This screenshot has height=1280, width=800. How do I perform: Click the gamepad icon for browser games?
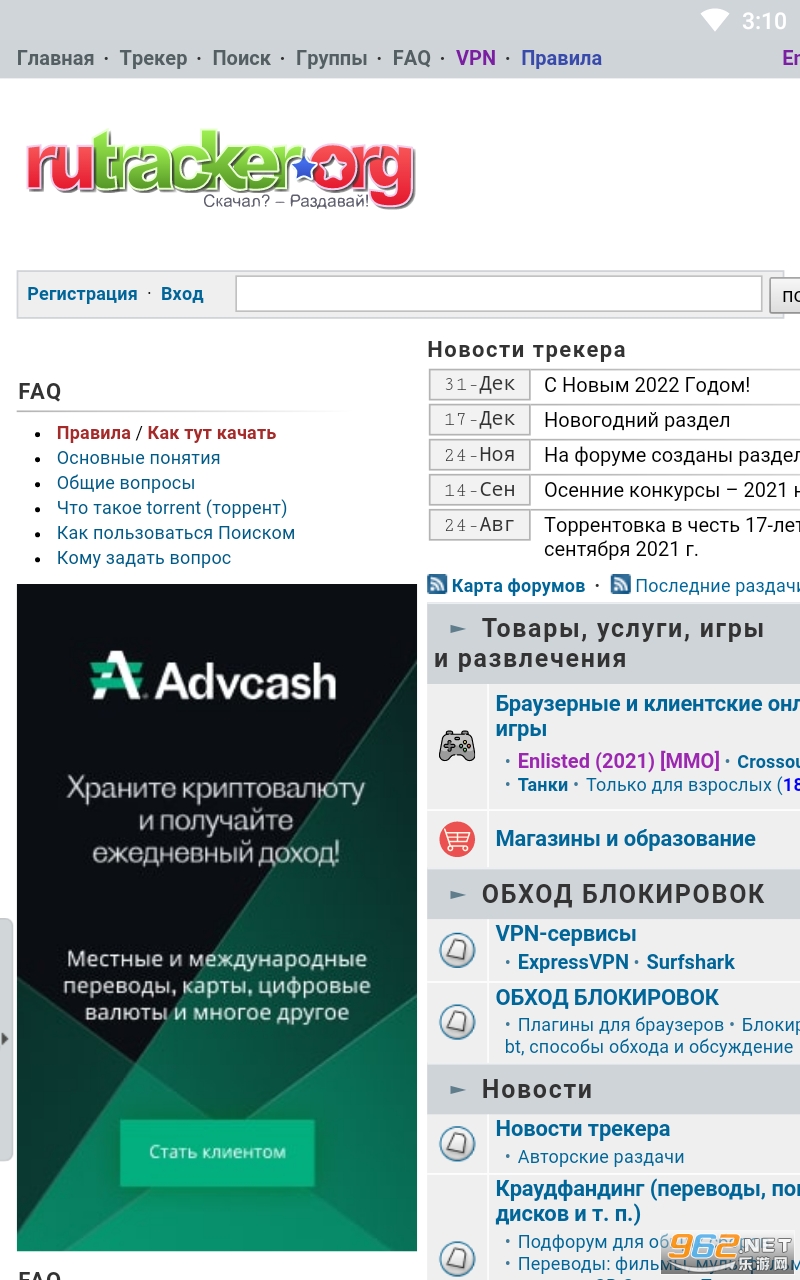pos(457,746)
